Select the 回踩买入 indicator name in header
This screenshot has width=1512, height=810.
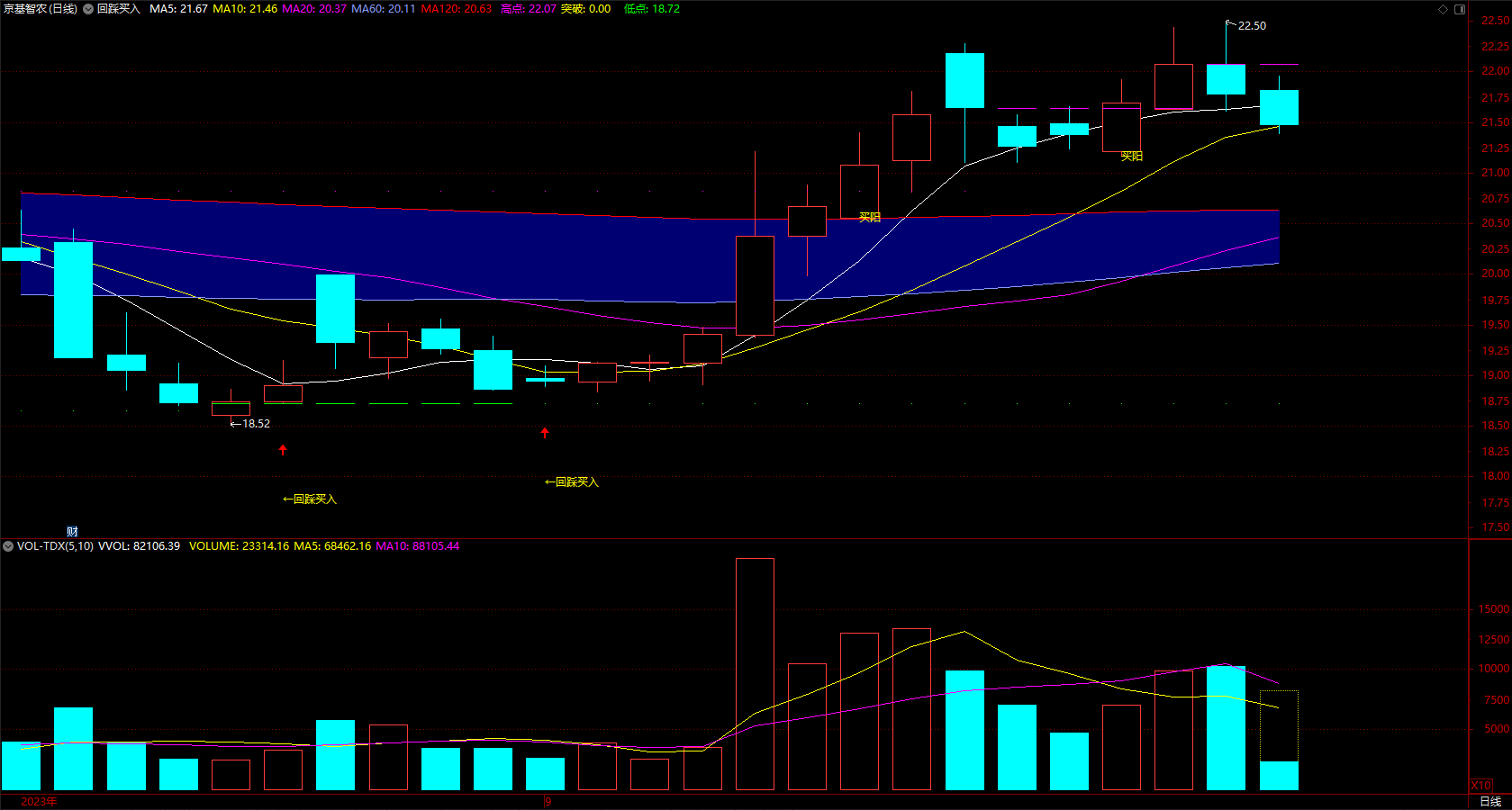pos(119,9)
